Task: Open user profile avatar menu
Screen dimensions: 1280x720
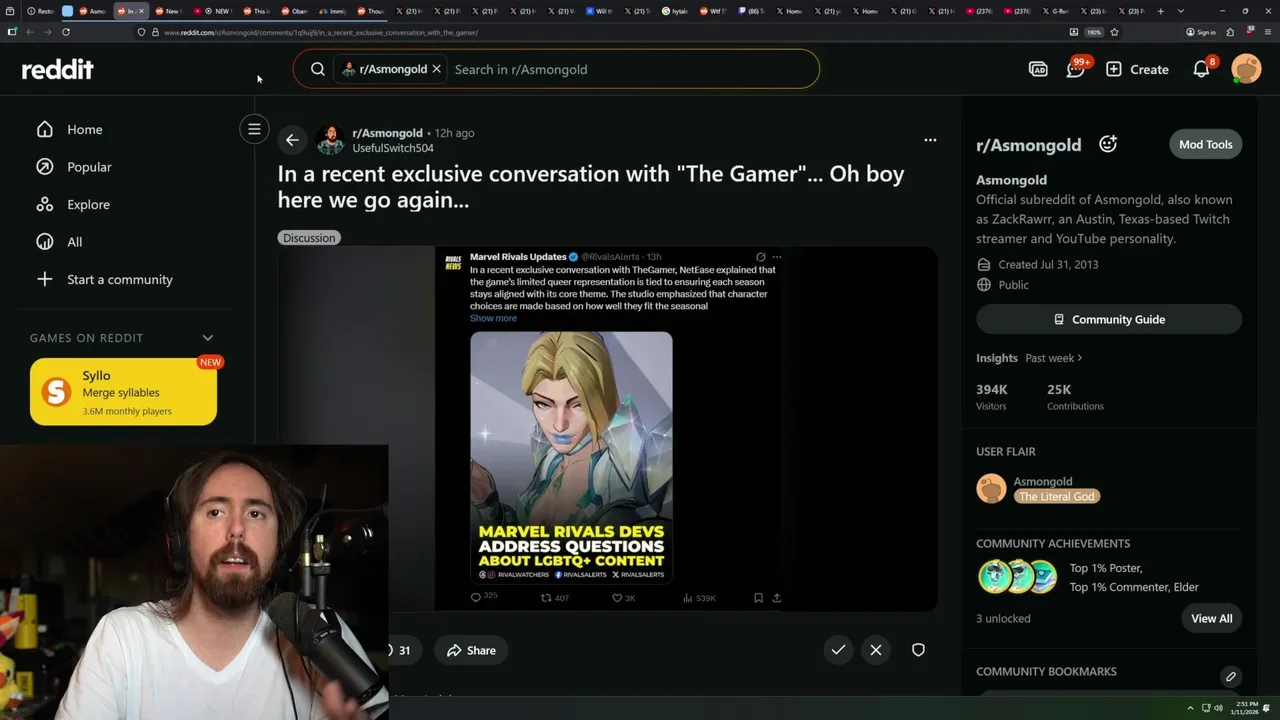Action: click(x=1246, y=69)
